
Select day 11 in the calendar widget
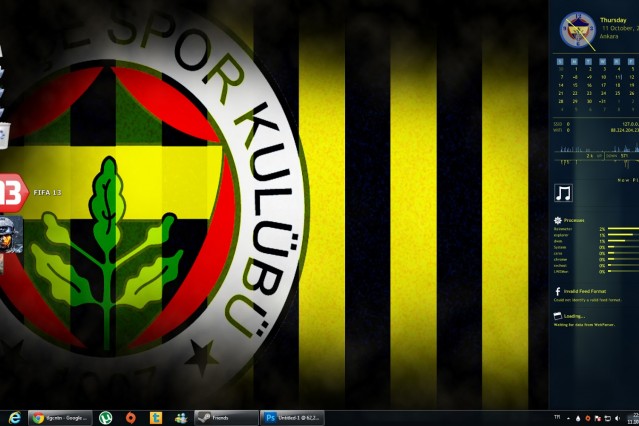tap(618, 77)
